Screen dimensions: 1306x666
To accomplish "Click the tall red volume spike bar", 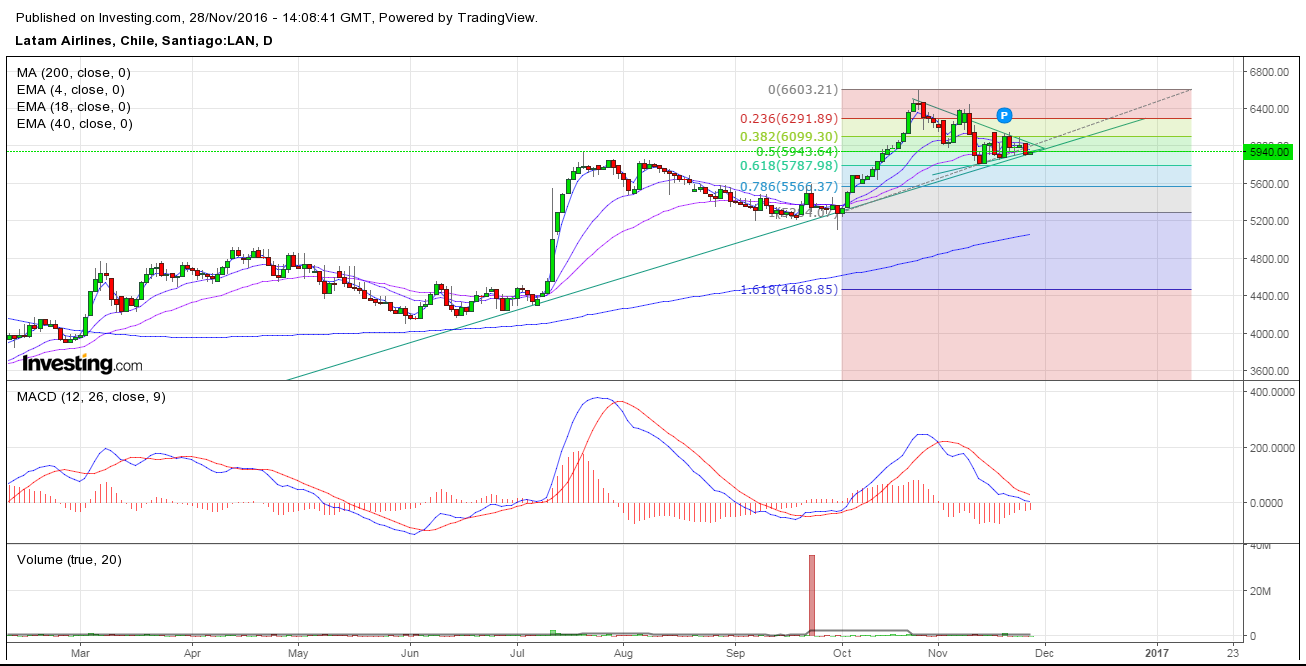I will [x=812, y=595].
